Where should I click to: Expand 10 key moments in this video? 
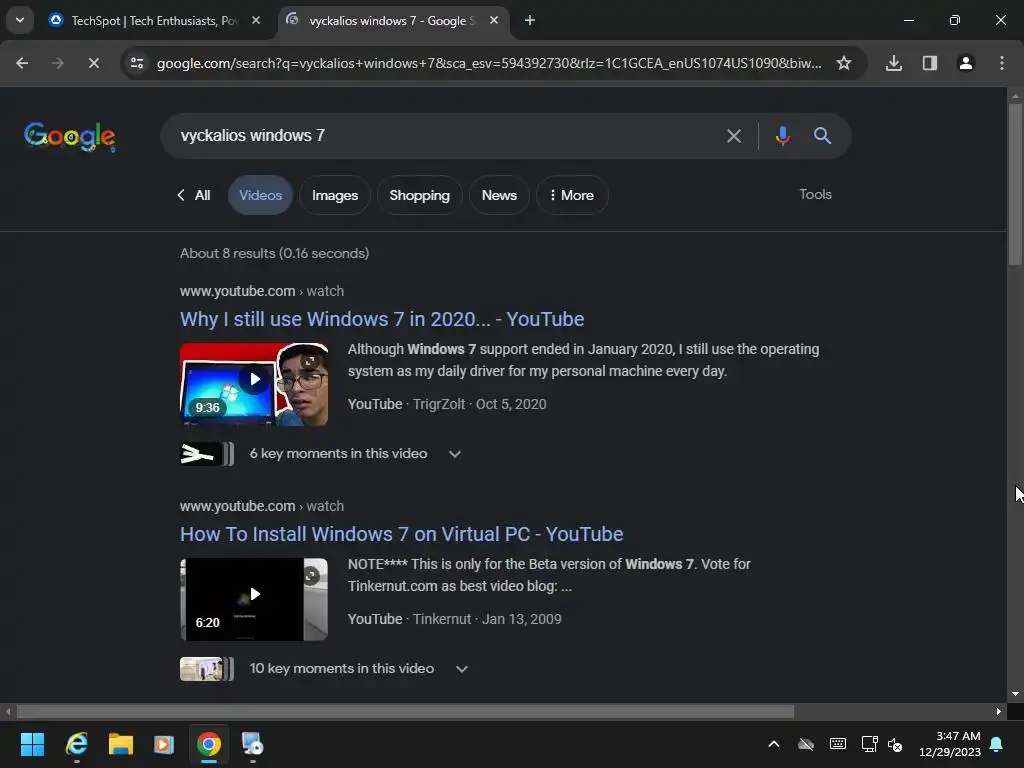click(x=359, y=669)
